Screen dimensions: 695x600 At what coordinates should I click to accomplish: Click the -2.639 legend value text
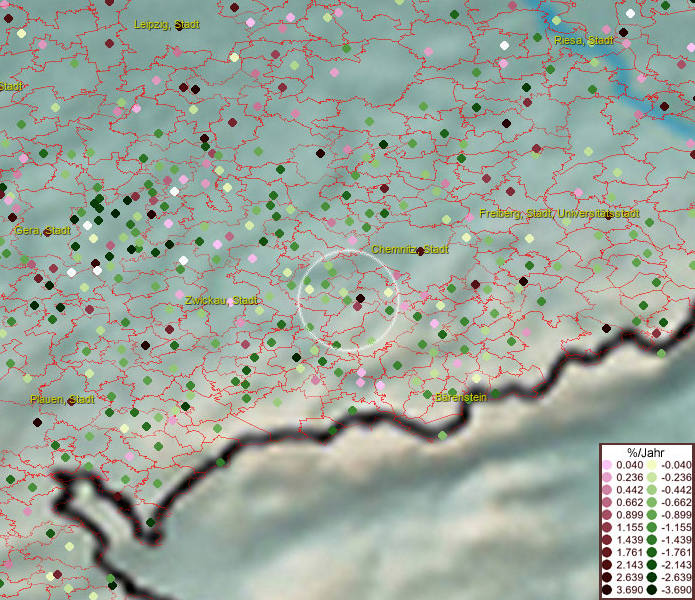point(676,577)
